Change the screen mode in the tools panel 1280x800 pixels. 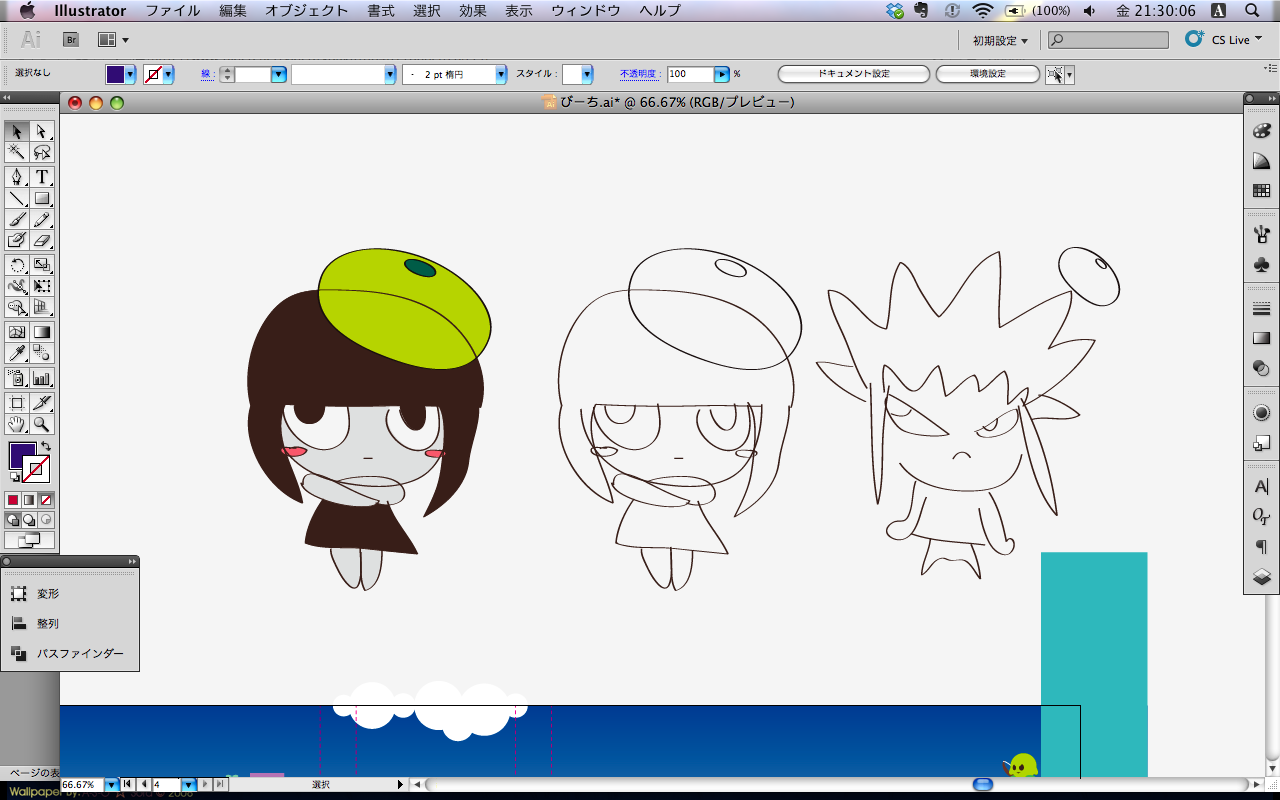click(29, 540)
